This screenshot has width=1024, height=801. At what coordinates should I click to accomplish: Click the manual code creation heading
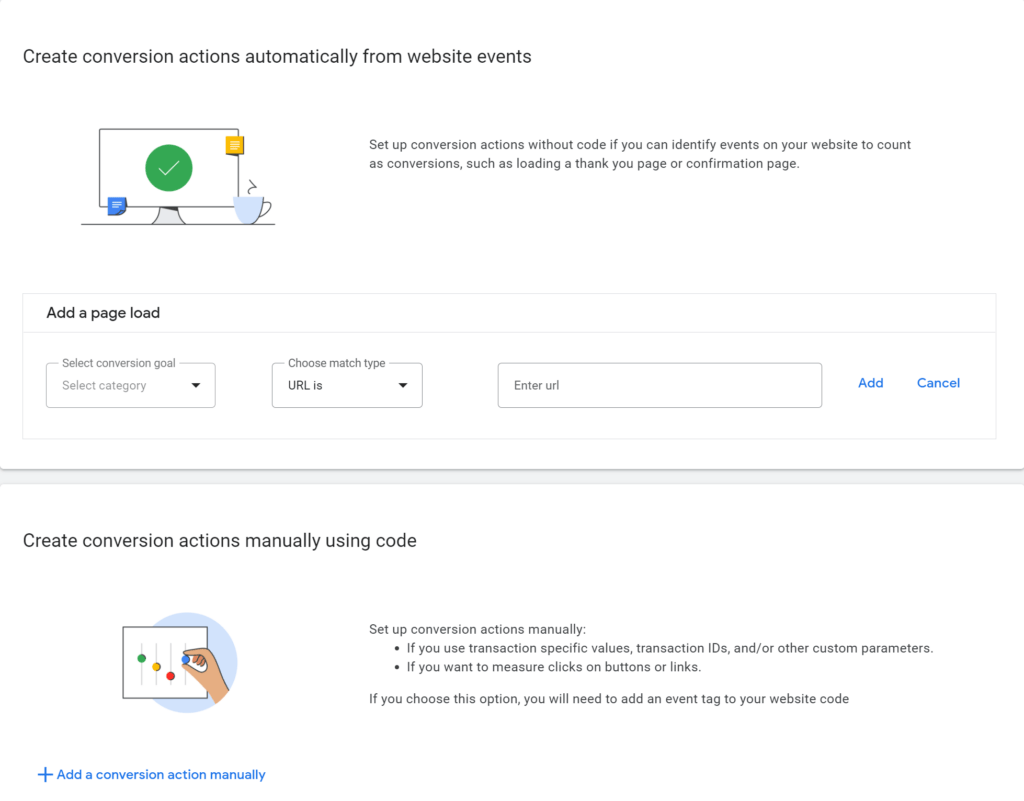(x=220, y=540)
